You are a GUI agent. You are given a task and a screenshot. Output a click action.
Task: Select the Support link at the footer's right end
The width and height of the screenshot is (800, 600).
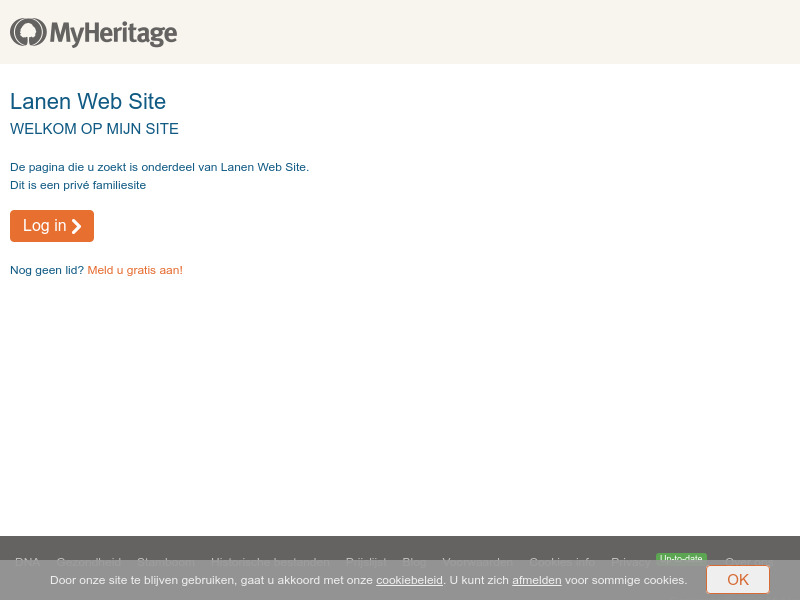[745, 562]
